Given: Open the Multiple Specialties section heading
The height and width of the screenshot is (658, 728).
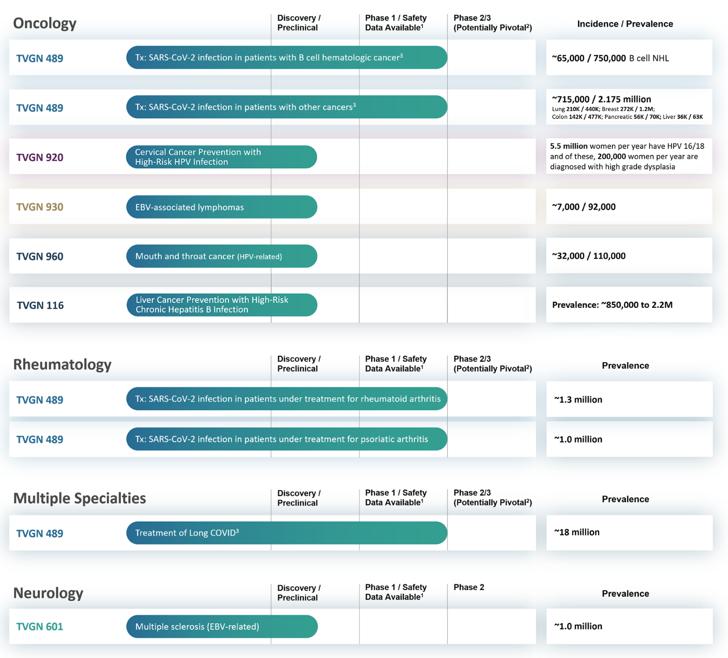Looking at the screenshot, I should coord(79,498).
